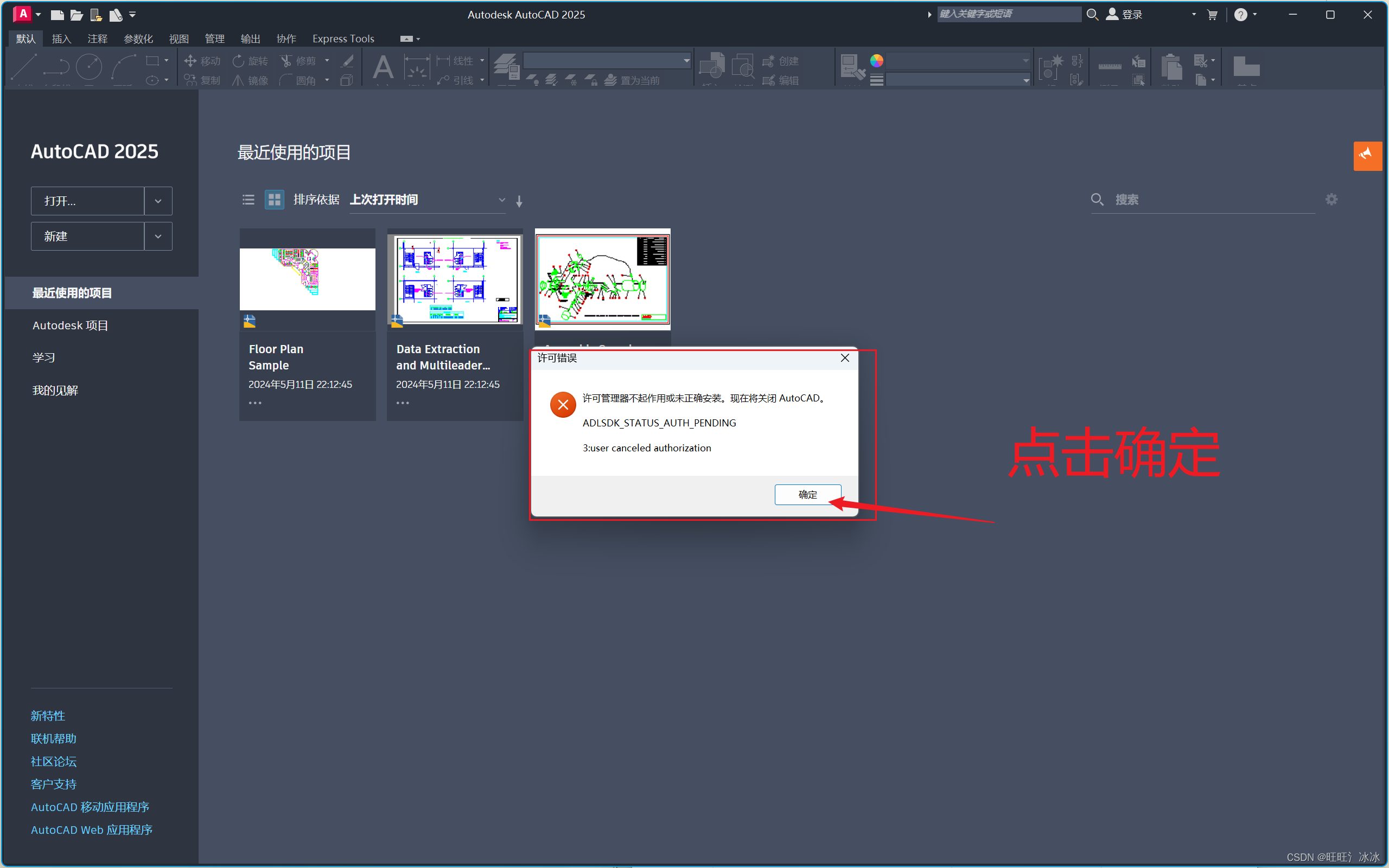1389x868 pixels.
Task: Open the AutoCAD Web 应用程序 link
Action: (92, 830)
